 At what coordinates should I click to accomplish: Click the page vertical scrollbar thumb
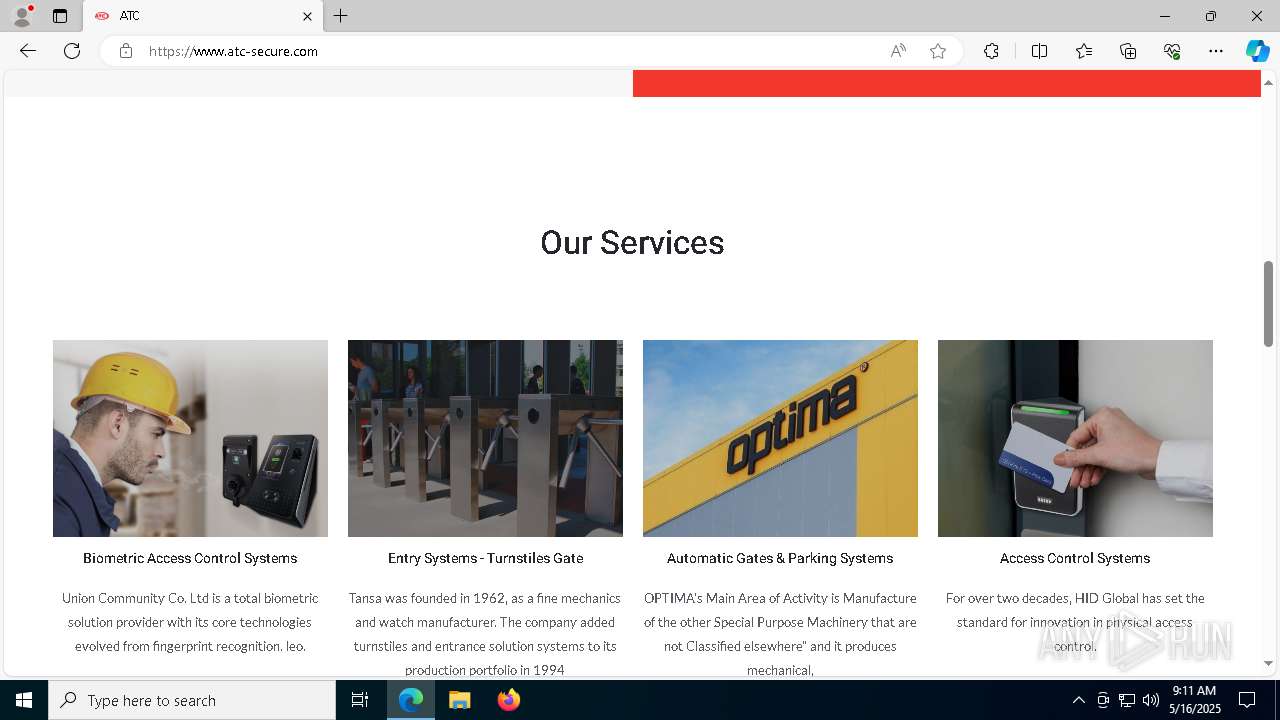click(1268, 304)
